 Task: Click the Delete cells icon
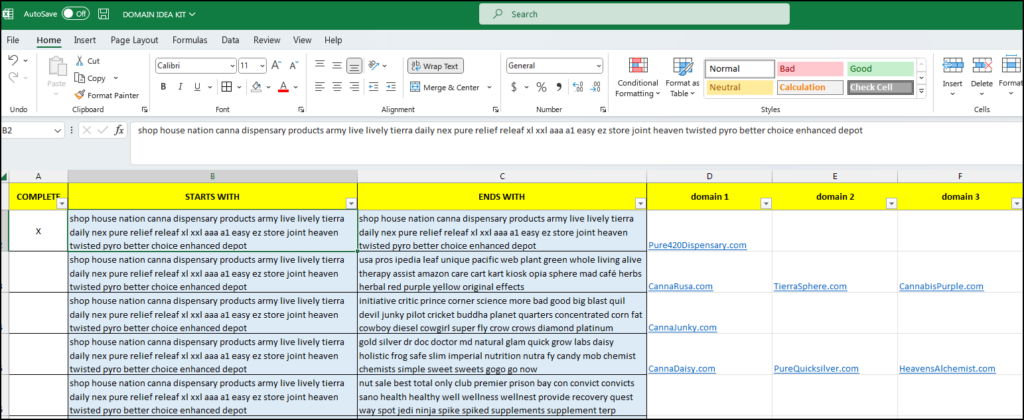point(982,66)
